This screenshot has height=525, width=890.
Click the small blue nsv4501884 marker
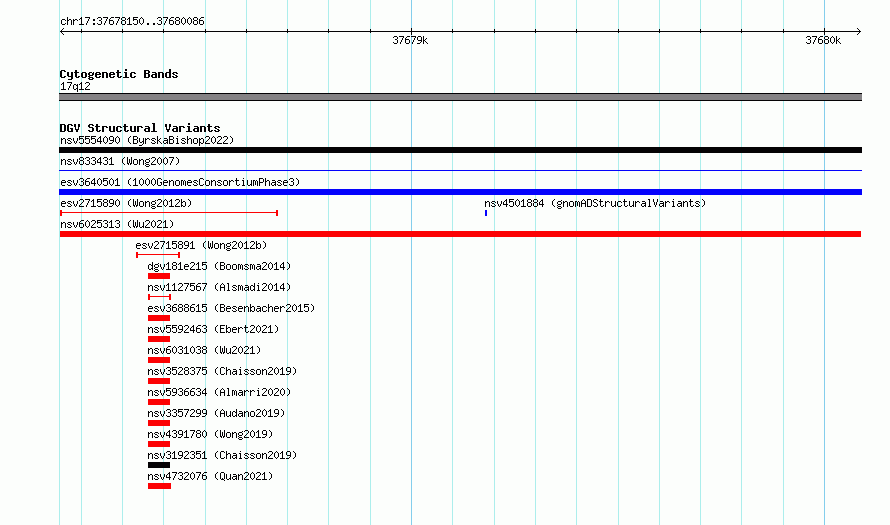coord(486,213)
